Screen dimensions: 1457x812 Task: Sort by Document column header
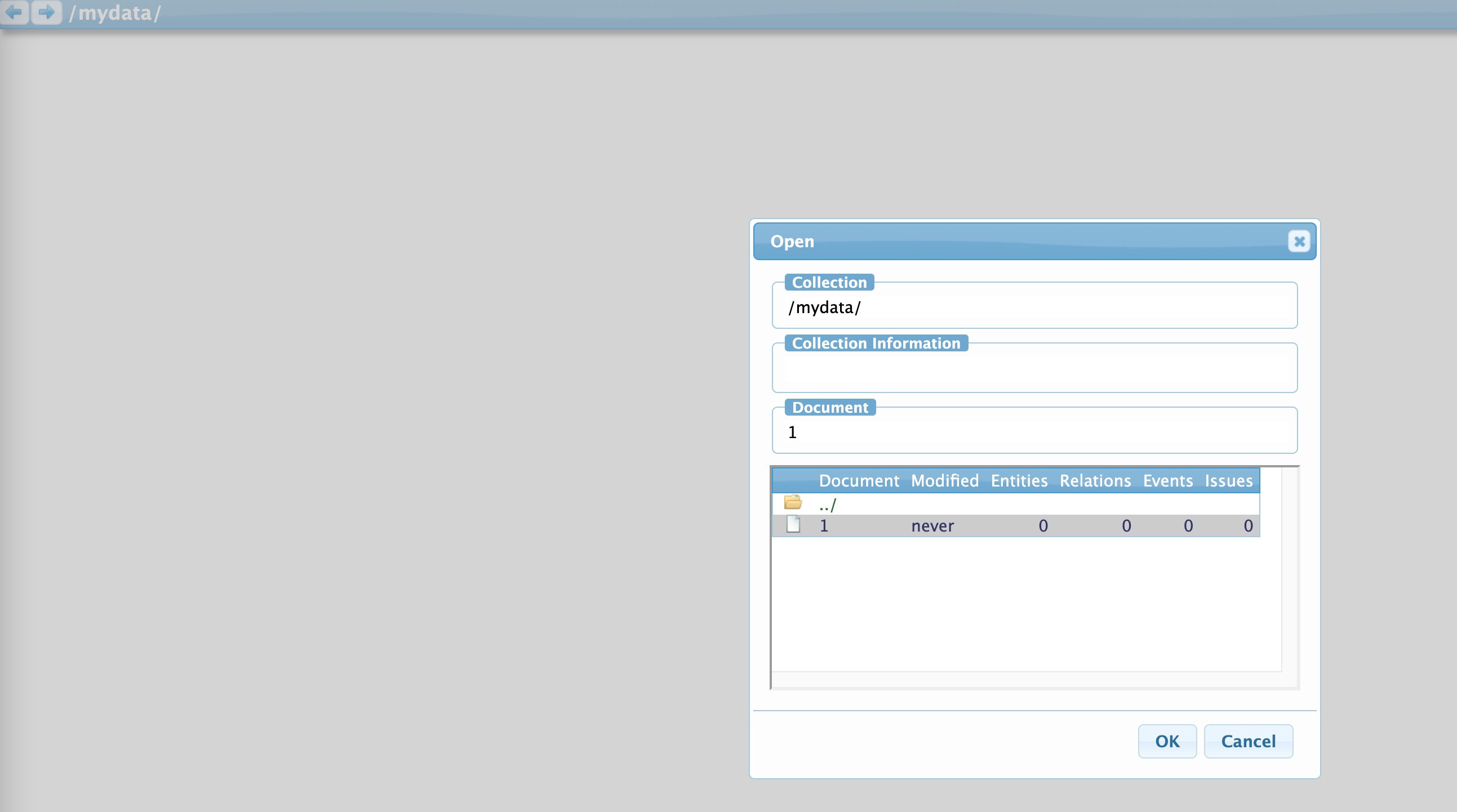coord(858,481)
